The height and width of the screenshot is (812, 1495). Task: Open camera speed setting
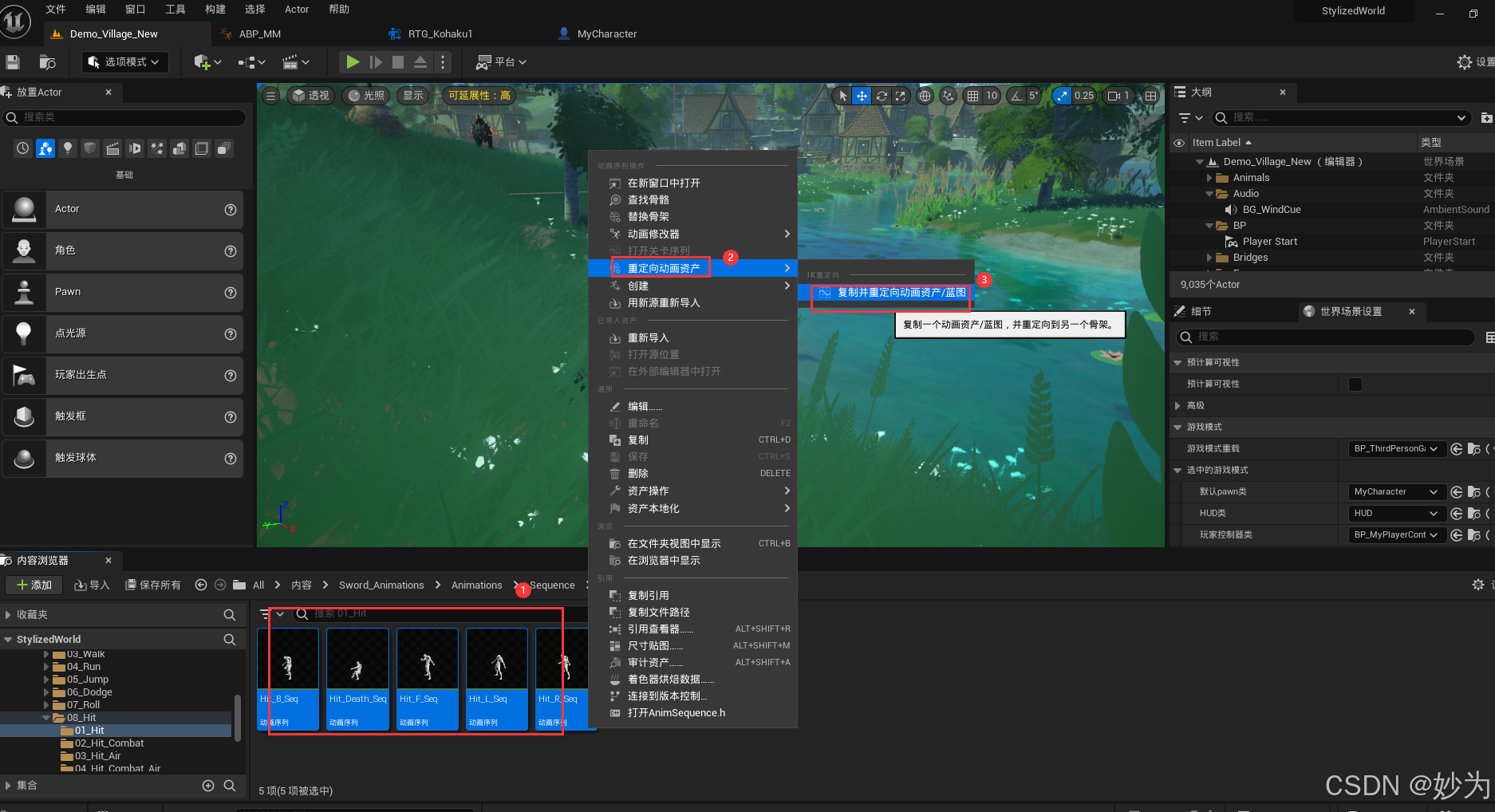(1118, 96)
